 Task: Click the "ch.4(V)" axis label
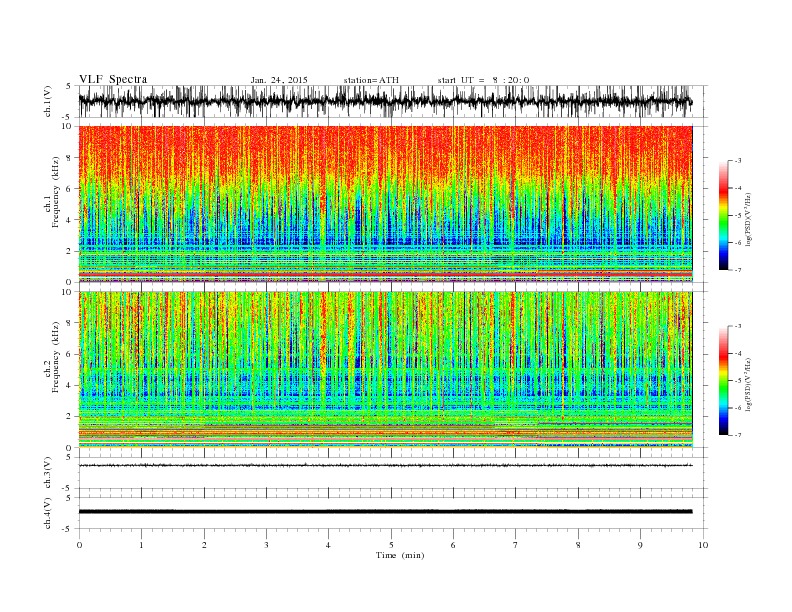click(48, 513)
